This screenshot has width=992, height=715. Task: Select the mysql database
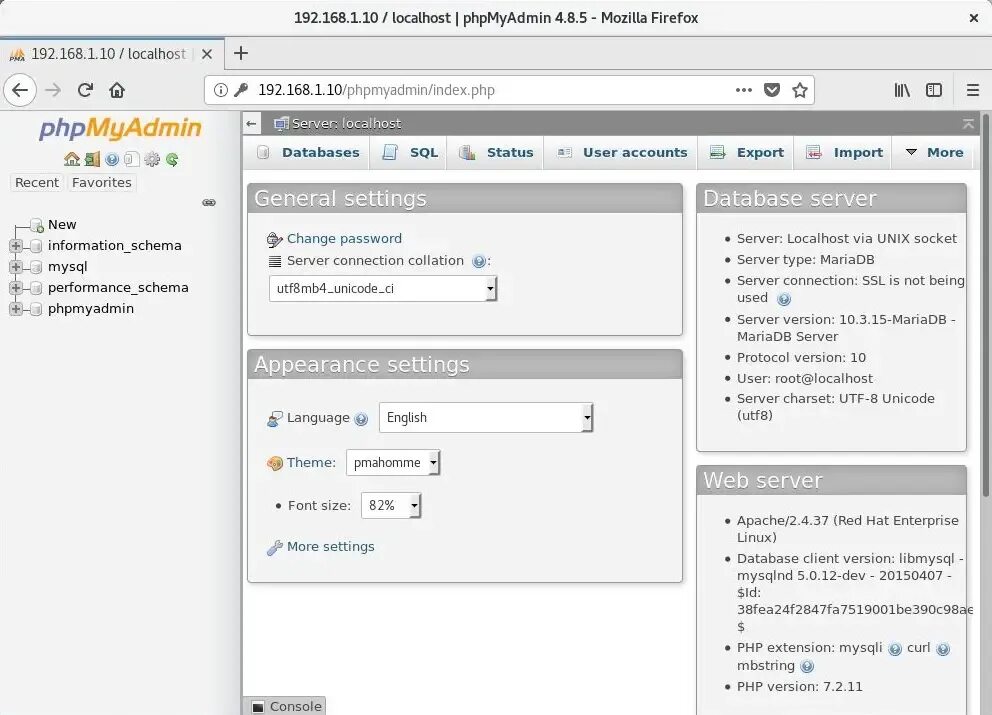68,266
